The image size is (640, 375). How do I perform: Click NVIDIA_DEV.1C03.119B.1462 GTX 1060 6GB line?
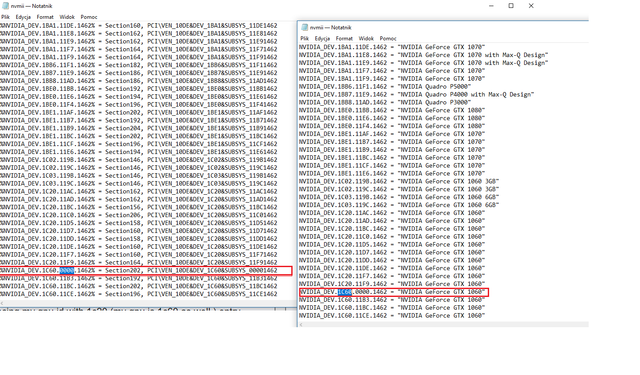click(x=399, y=197)
